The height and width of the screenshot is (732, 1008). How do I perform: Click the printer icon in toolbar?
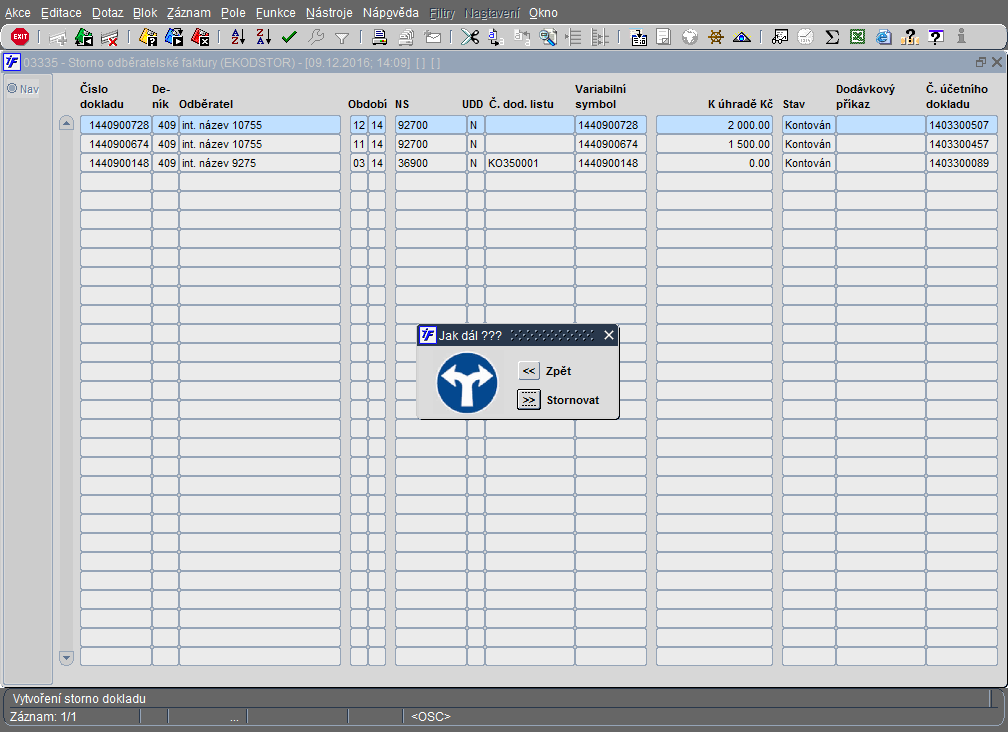point(380,37)
